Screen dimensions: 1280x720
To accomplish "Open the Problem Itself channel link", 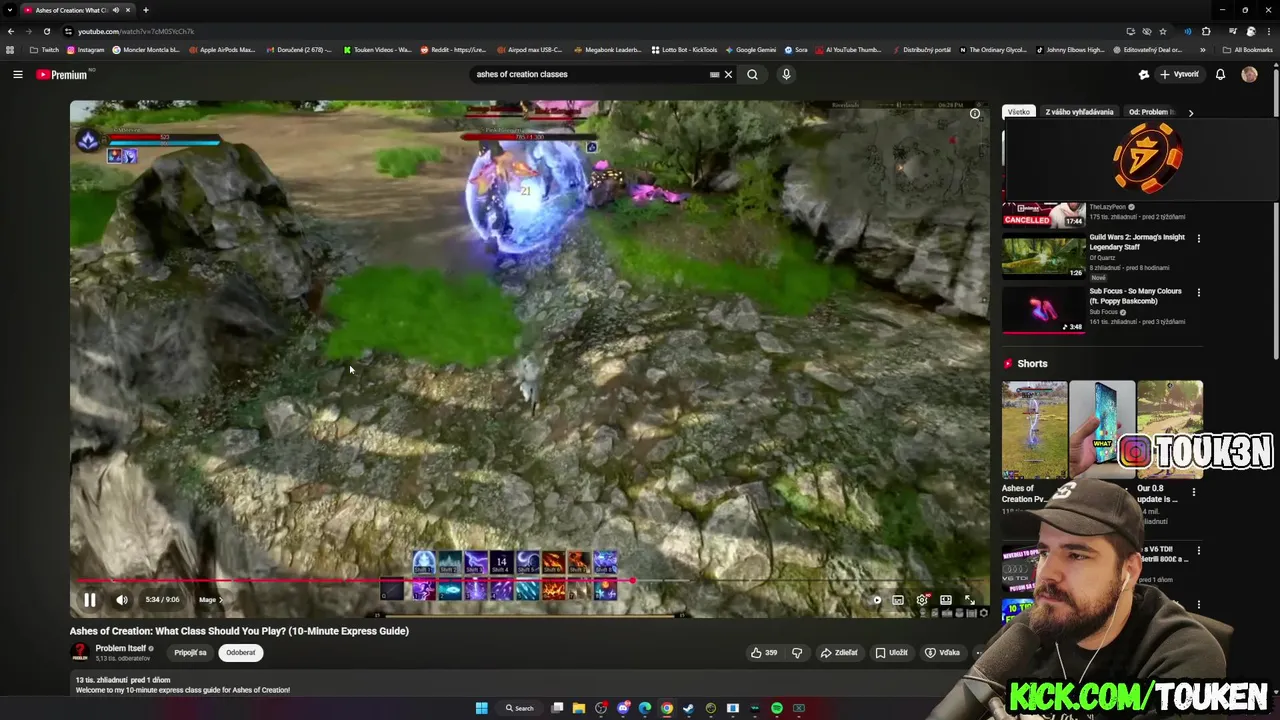I will 121,649.
